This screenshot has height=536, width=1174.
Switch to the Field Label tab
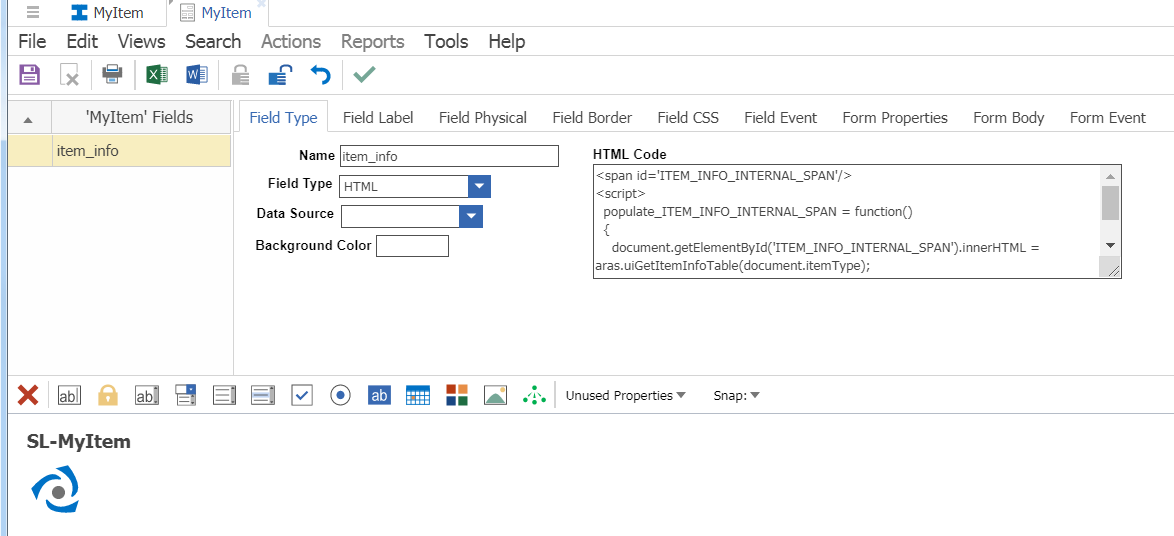pos(378,118)
